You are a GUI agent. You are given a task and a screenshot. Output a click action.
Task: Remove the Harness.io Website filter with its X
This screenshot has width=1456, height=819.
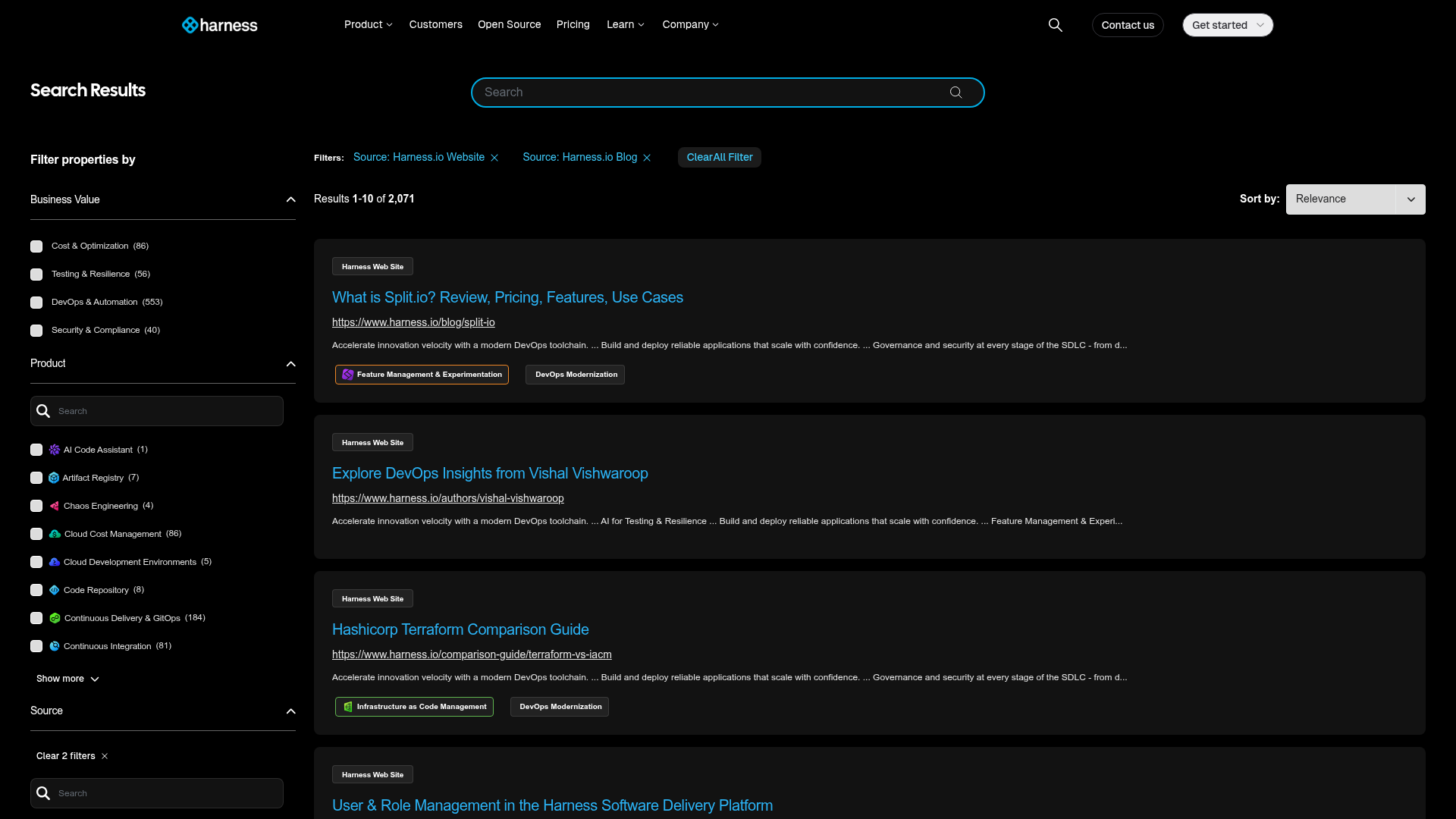[494, 158]
